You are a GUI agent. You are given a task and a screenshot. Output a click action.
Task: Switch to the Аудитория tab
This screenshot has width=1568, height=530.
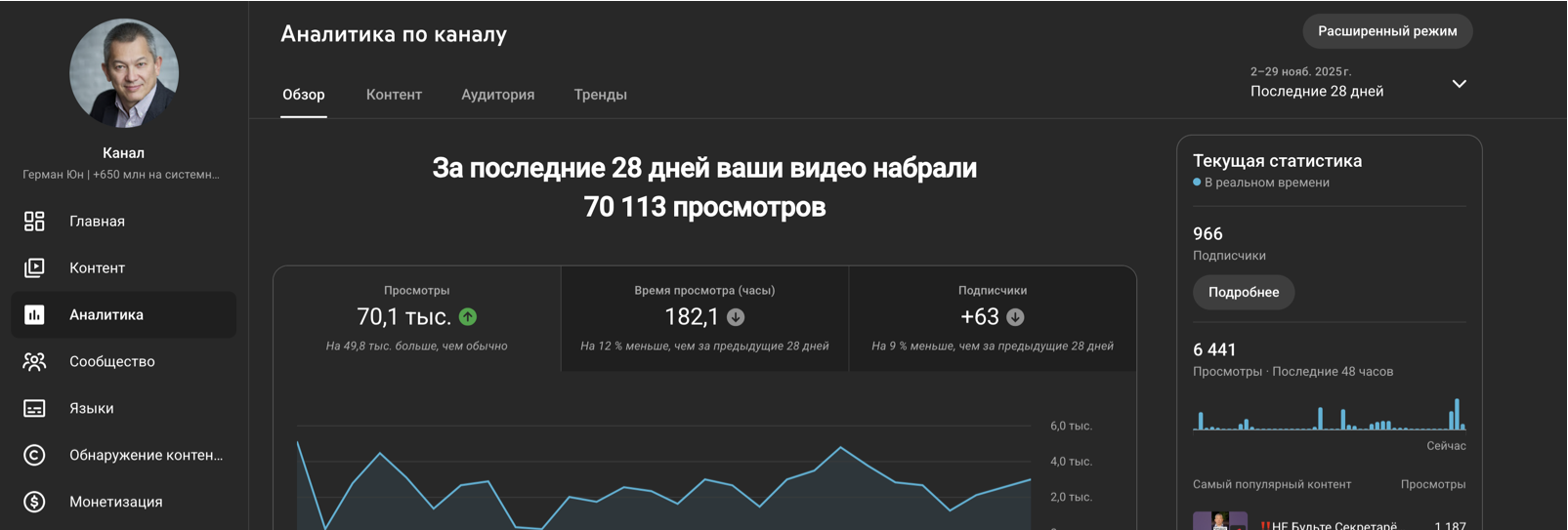[x=497, y=95]
